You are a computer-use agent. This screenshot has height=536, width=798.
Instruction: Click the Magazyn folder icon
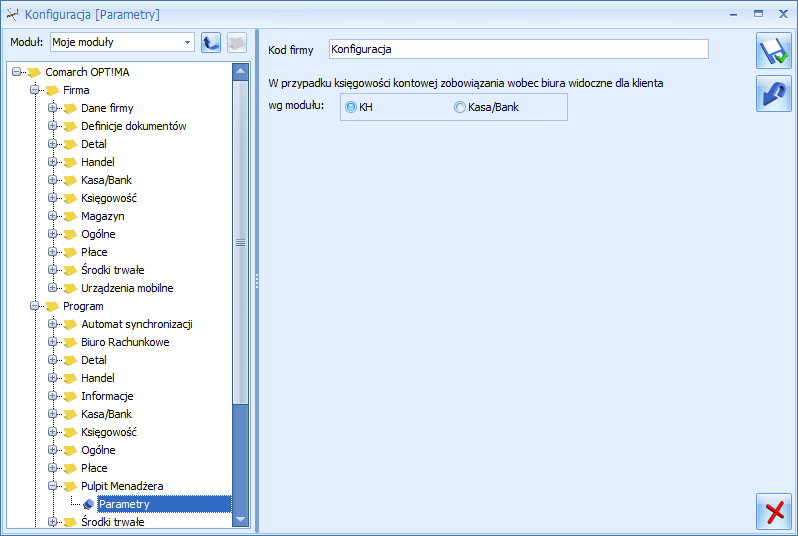pyautogui.click(x=70, y=216)
